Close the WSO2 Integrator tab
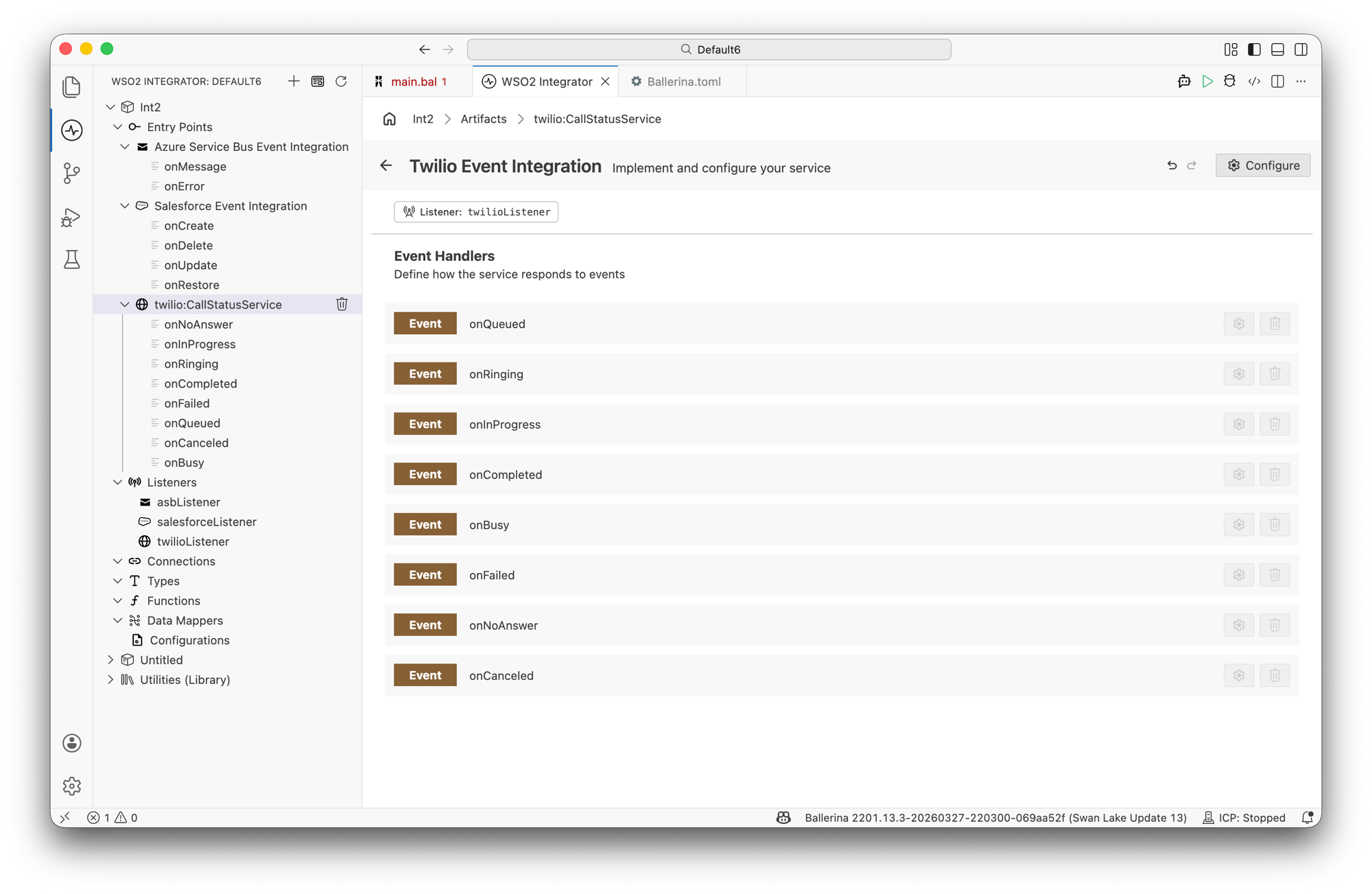The width and height of the screenshot is (1372, 894). point(606,81)
